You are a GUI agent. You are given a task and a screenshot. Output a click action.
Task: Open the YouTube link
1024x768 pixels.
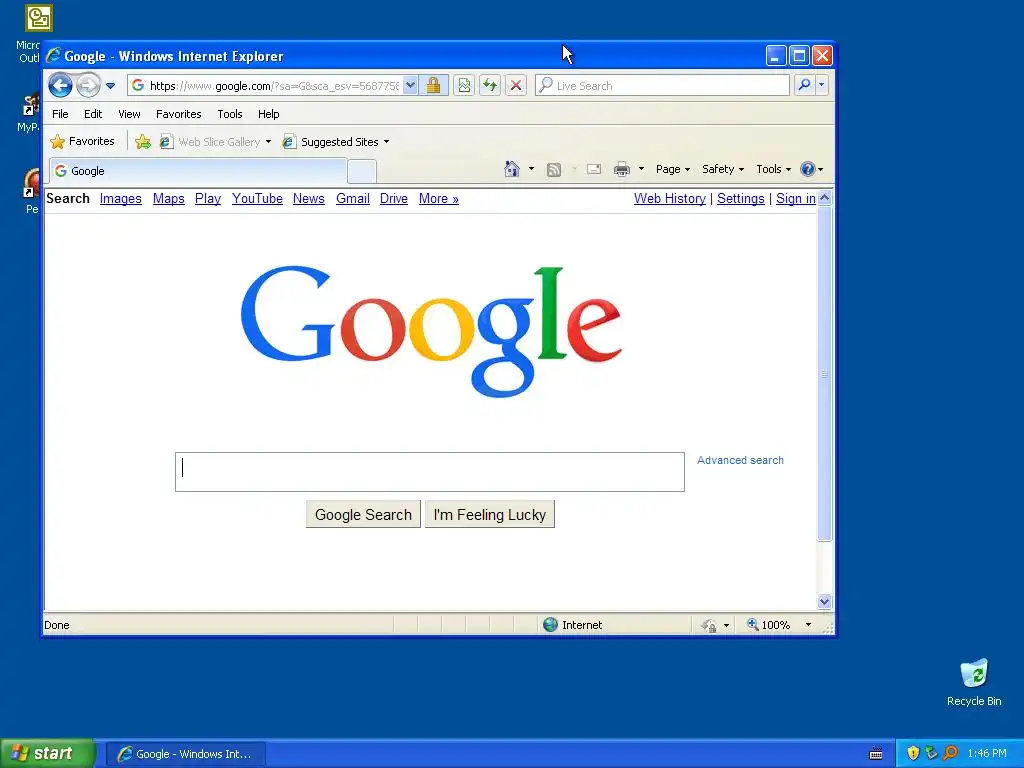click(257, 199)
